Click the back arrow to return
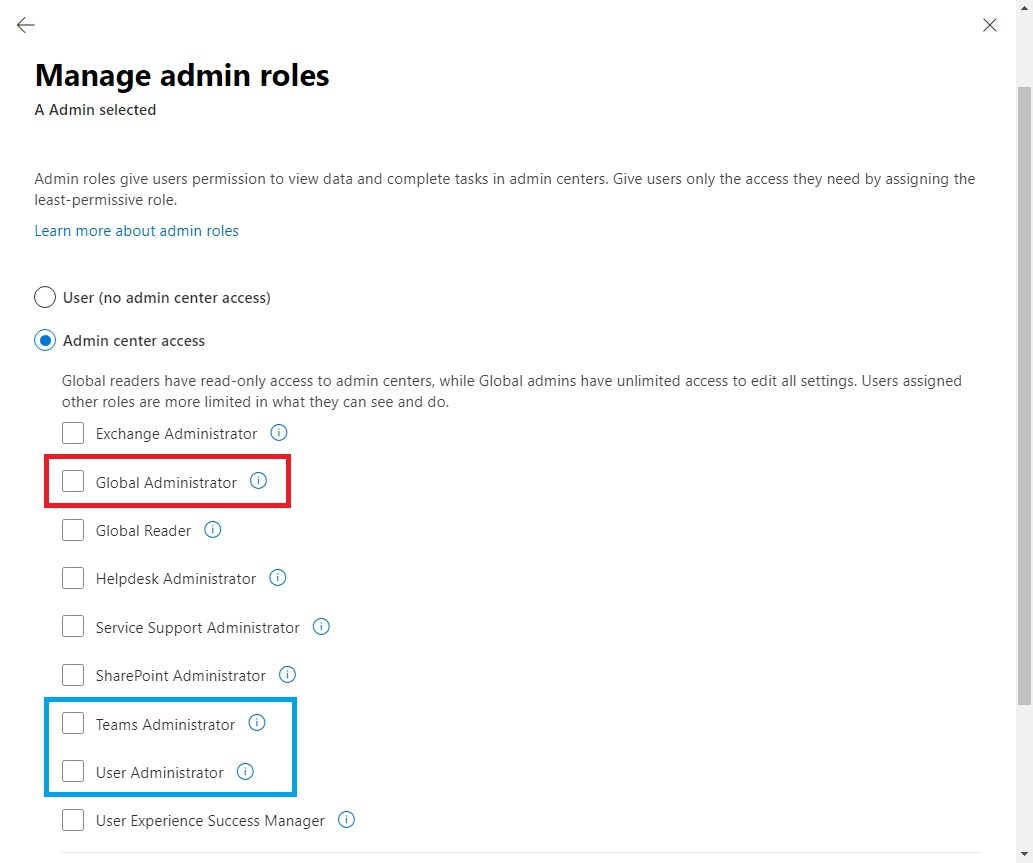The height and width of the screenshot is (863, 1033). point(25,25)
